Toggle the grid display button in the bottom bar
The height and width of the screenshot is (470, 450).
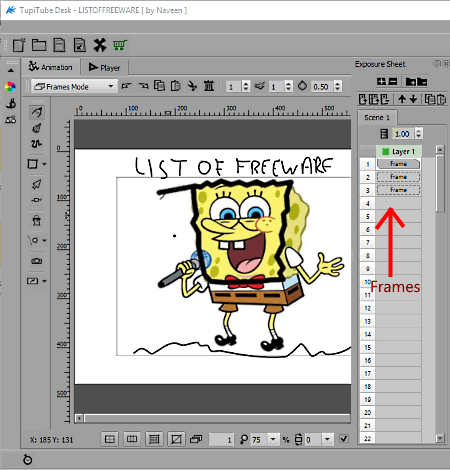pyautogui.click(x=110, y=439)
